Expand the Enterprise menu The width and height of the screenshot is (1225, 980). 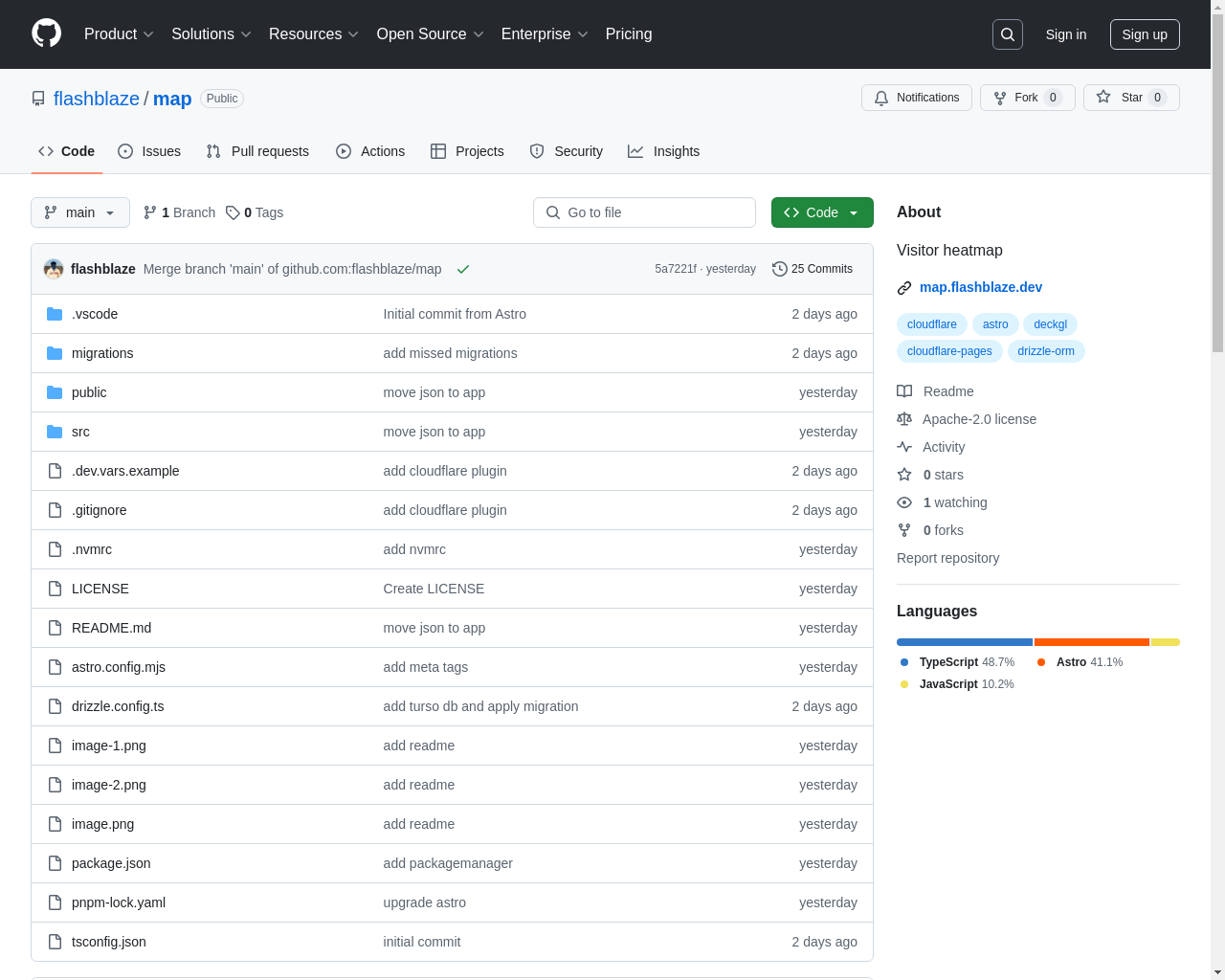pos(545,34)
